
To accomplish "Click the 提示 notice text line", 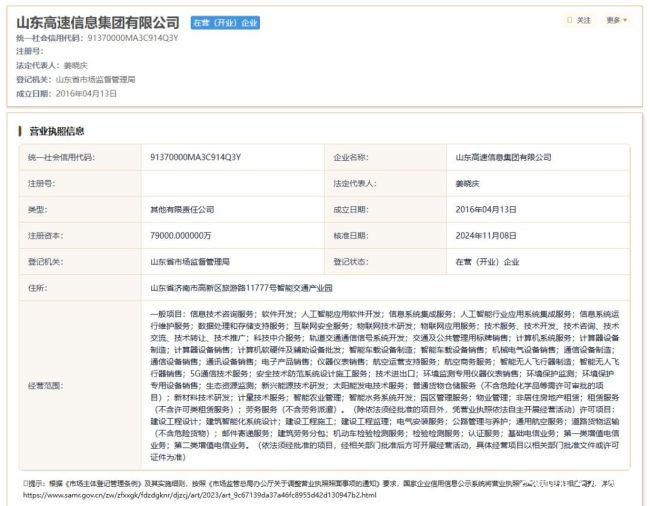I will [318, 483].
